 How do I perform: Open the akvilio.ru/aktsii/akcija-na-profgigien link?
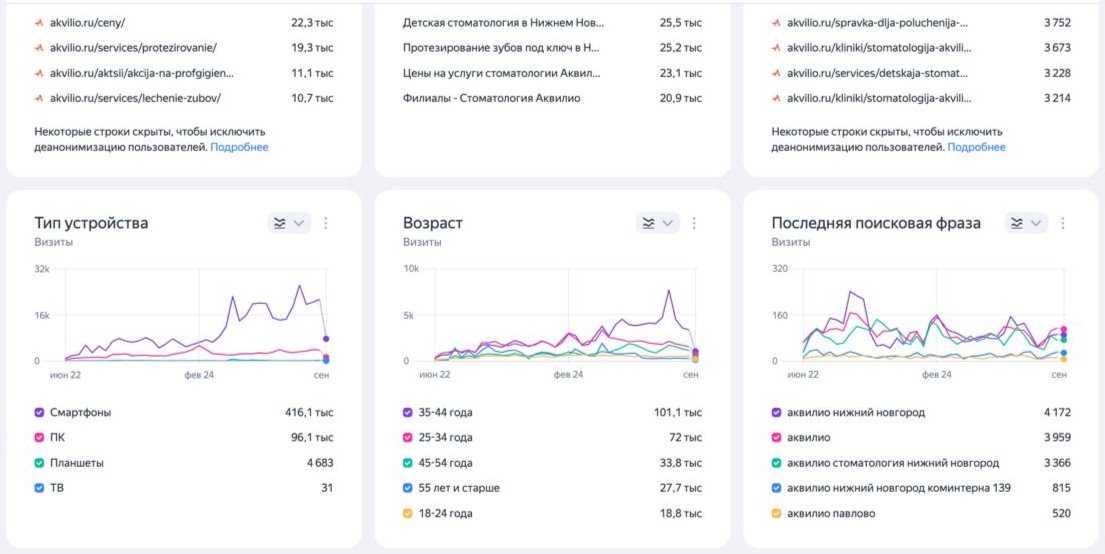point(141,73)
